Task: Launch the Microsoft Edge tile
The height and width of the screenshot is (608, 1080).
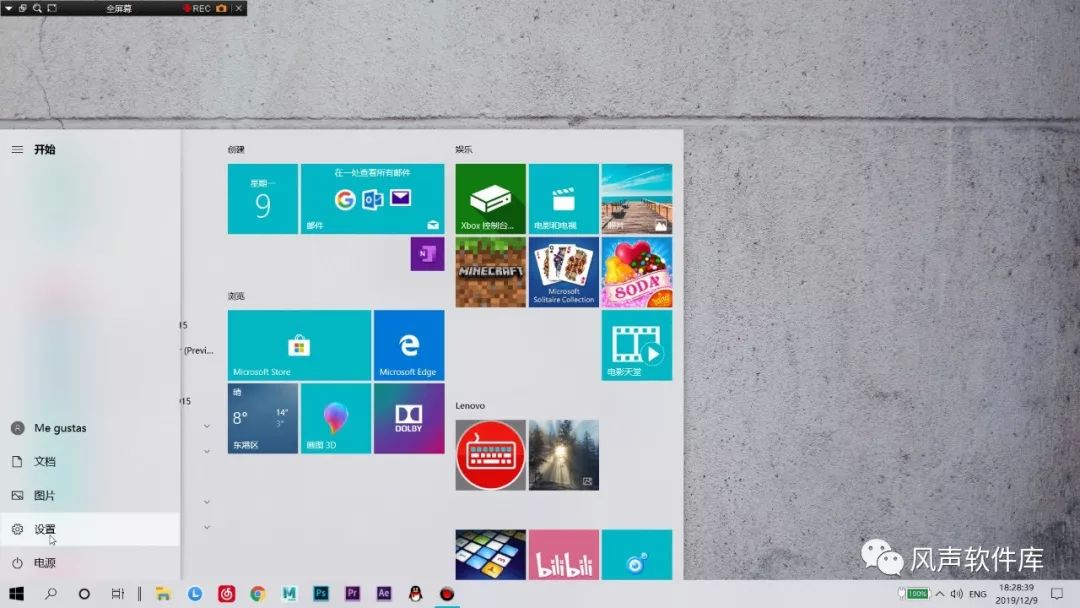Action: pyautogui.click(x=409, y=345)
